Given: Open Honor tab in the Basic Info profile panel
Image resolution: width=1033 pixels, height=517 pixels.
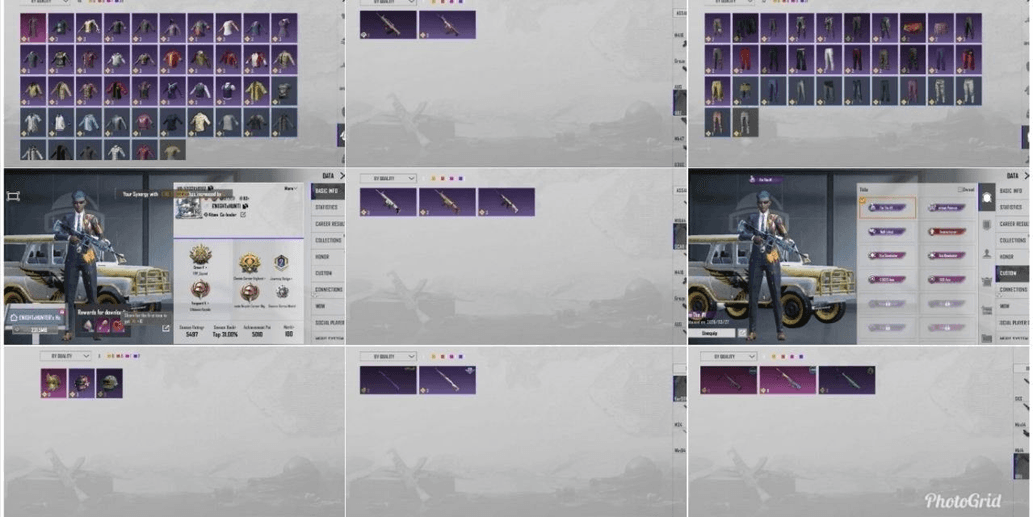Looking at the screenshot, I should tap(327, 257).
